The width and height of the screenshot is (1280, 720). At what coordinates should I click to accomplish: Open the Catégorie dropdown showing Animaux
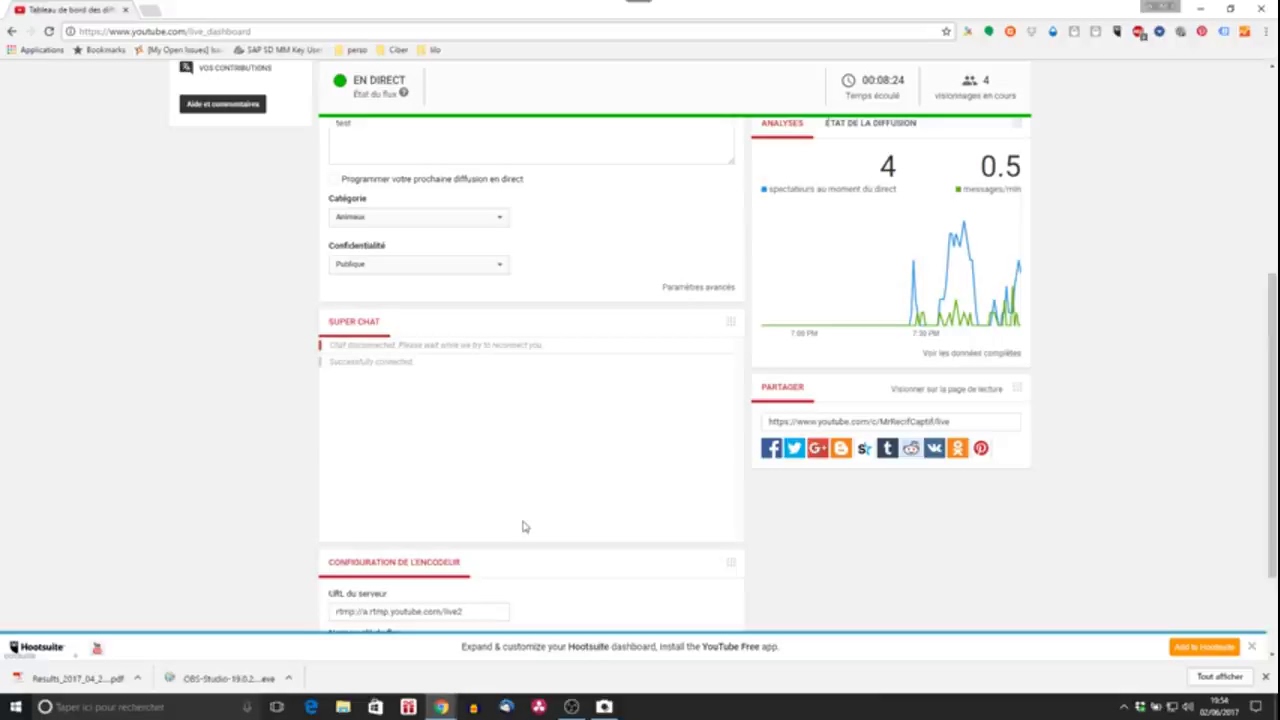[x=418, y=217]
